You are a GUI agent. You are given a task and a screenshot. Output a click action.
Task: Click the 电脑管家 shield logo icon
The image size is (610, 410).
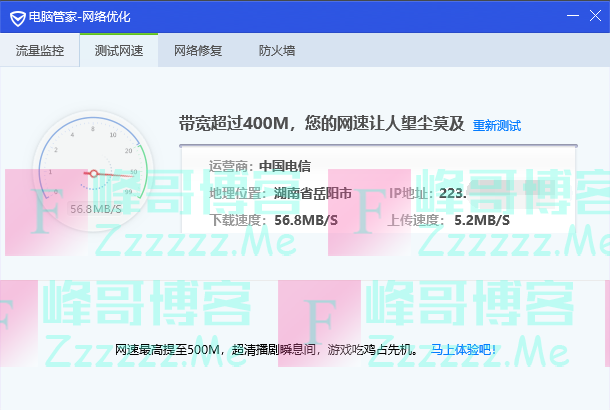[18, 18]
